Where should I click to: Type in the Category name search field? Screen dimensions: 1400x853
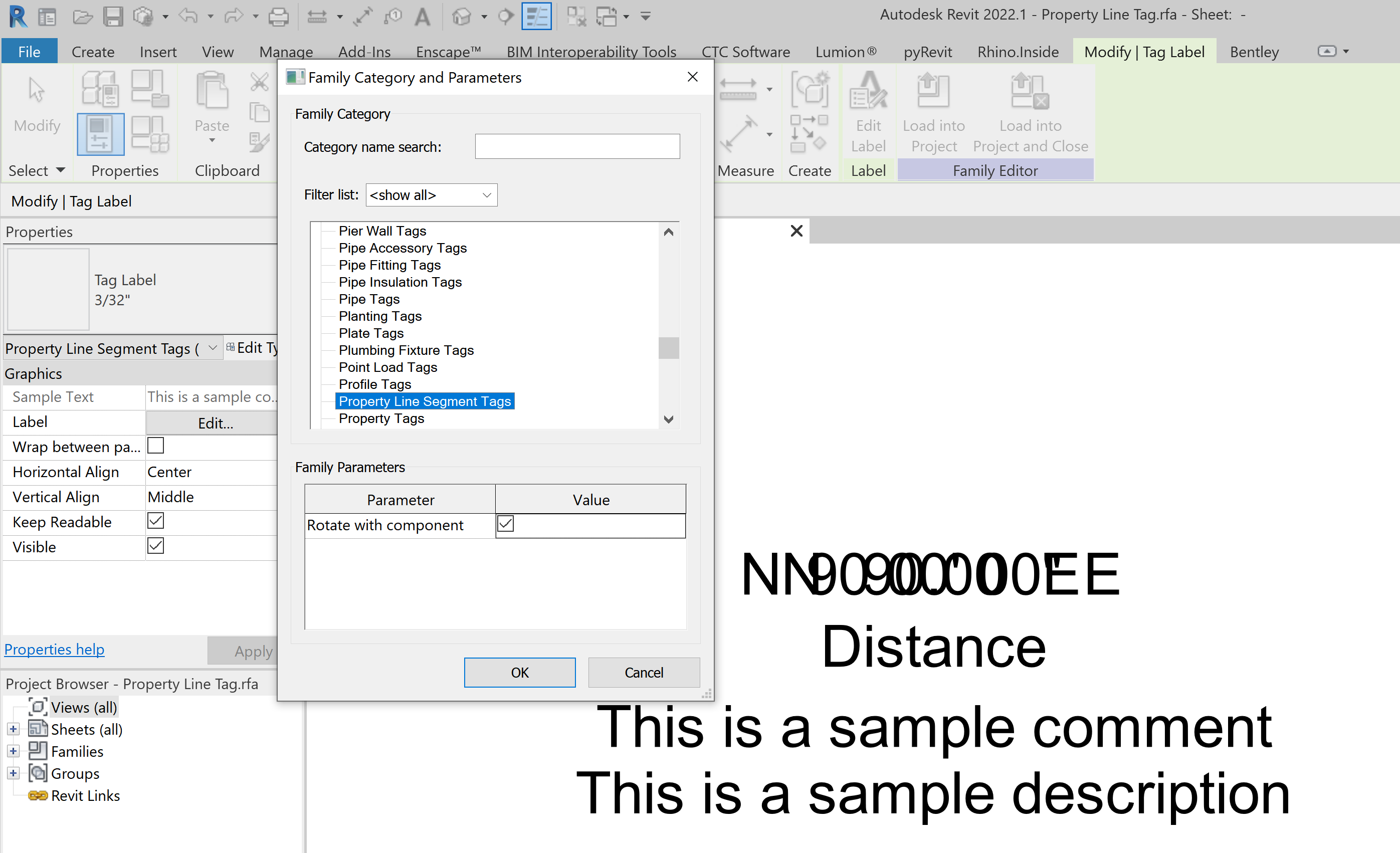pos(577,146)
